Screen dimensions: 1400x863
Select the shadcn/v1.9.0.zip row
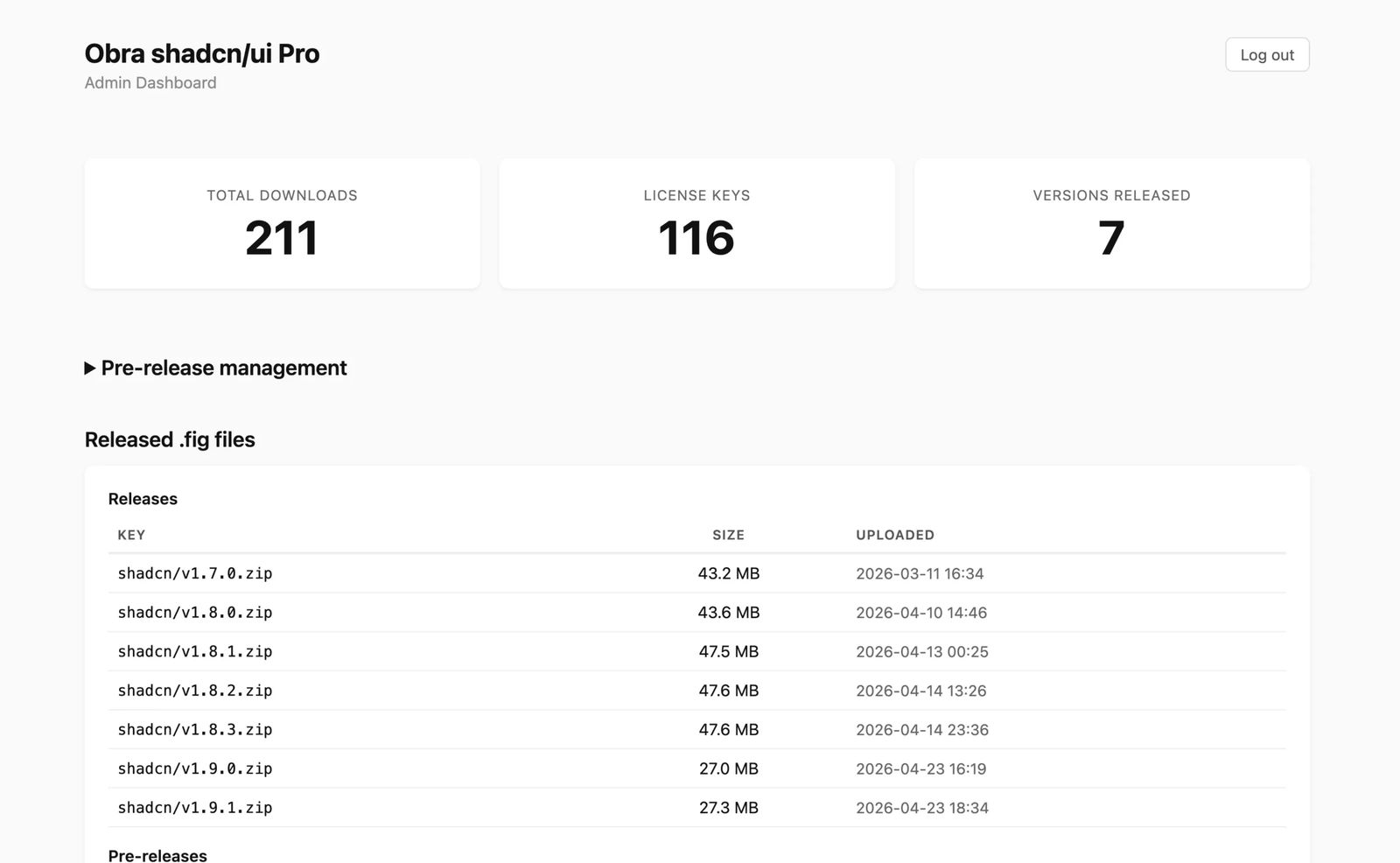pos(696,768)
